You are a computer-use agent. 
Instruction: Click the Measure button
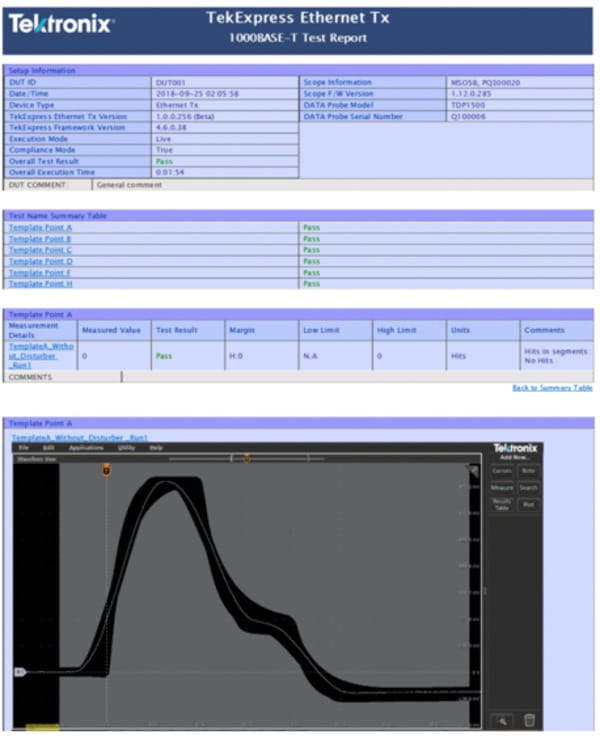coord(501,487)
